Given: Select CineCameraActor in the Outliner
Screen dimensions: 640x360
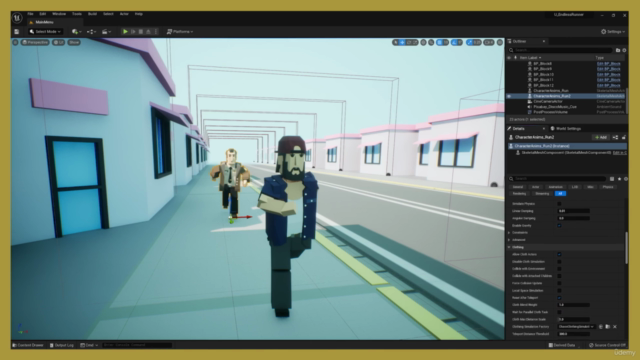Looking at the screenshot, I should (548, 101).
